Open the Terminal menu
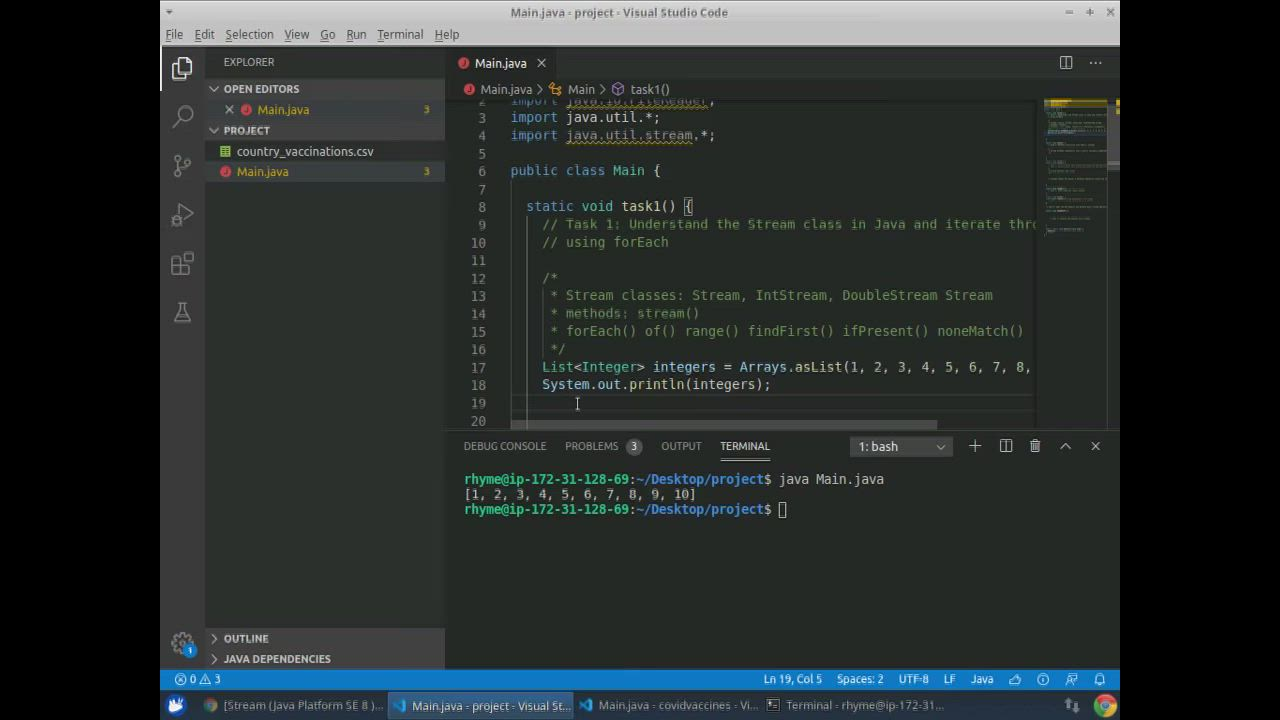This screenshot has height=720, width=1280. (400, 34)
